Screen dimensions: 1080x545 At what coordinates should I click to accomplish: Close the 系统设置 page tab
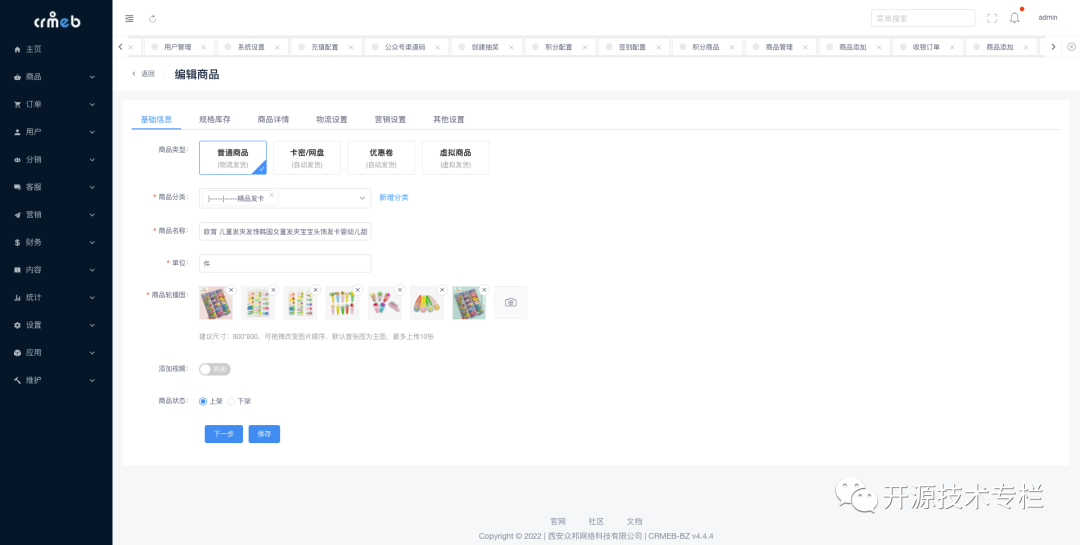278,48
